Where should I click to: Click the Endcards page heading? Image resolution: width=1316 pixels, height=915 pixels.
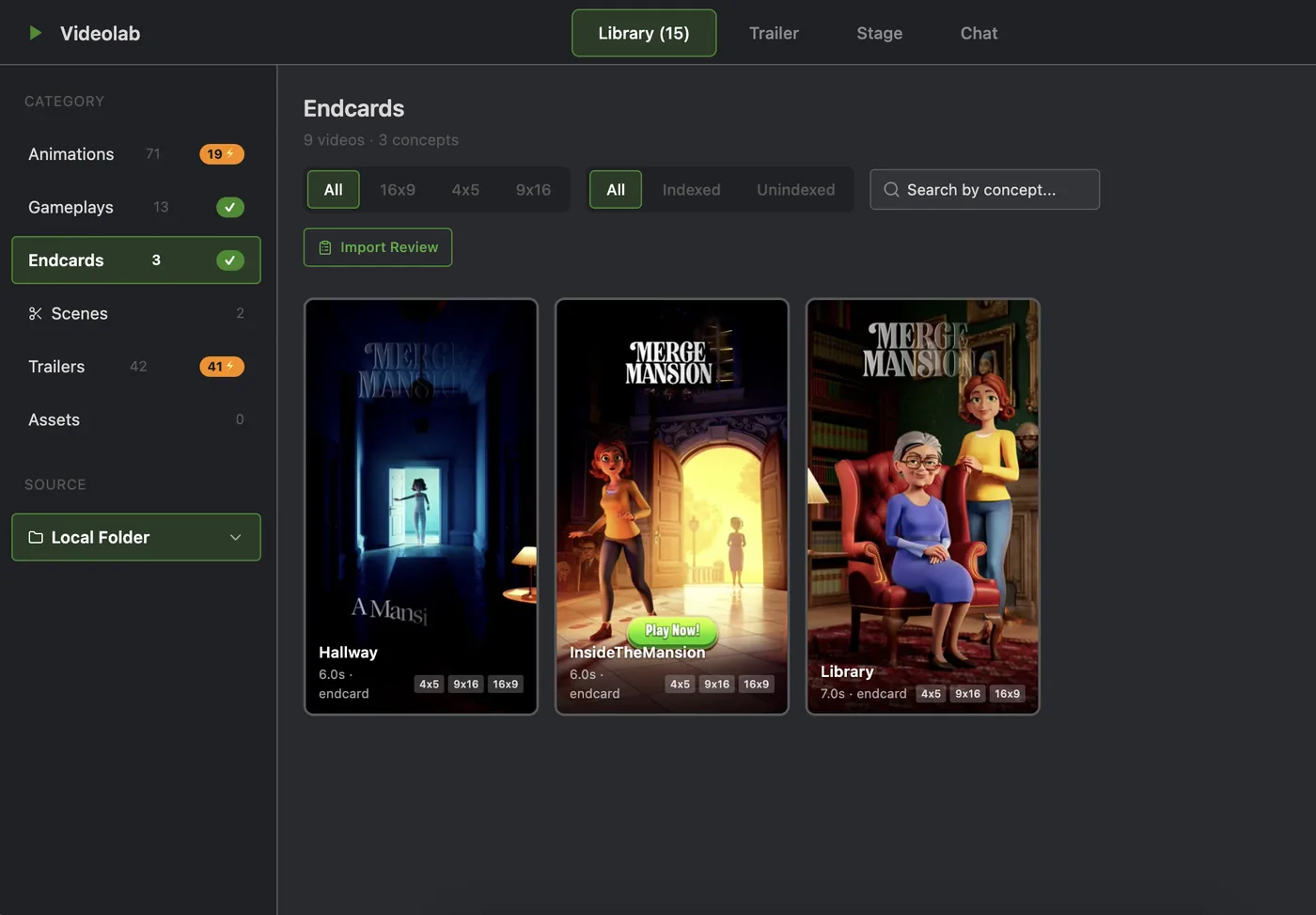(353, 108)
